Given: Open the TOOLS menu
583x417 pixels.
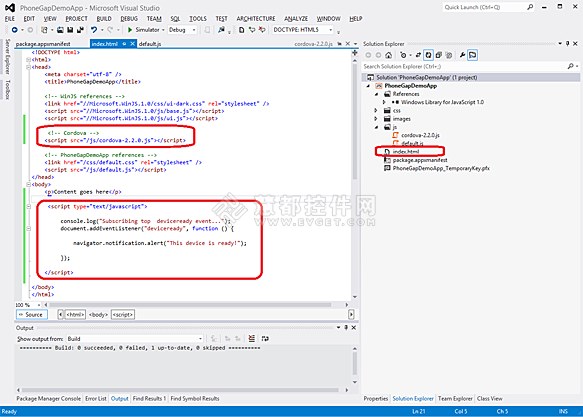Looking at the screenshot, I should tap(197, 19).
